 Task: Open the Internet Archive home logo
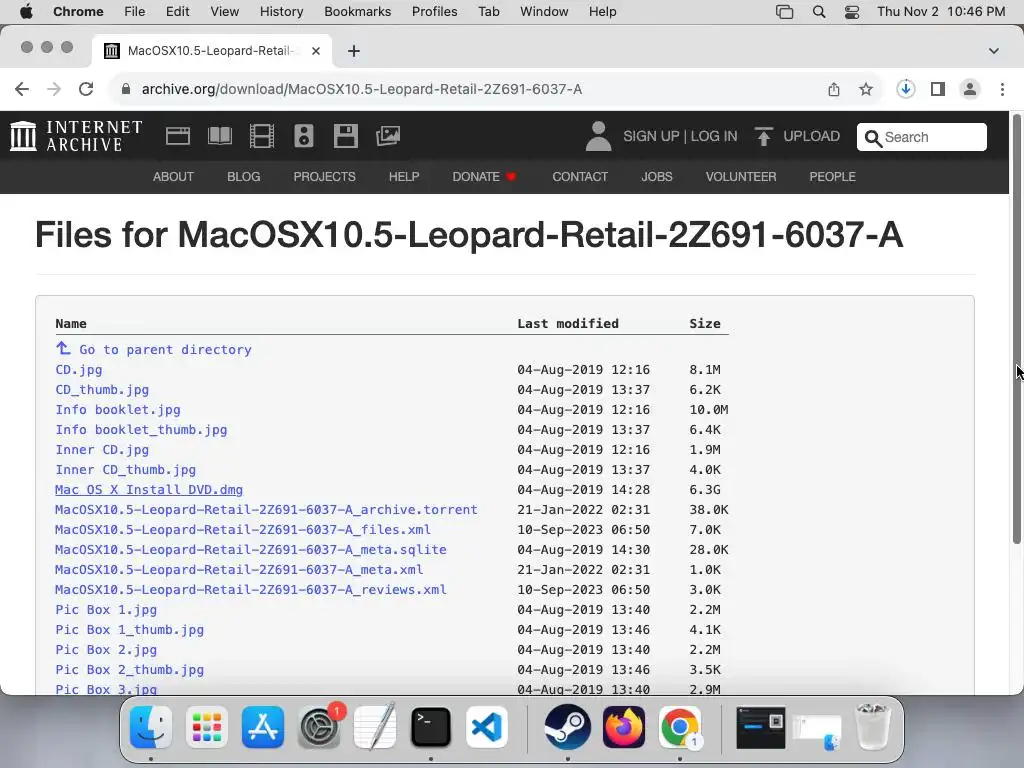(x=76, y=136)
